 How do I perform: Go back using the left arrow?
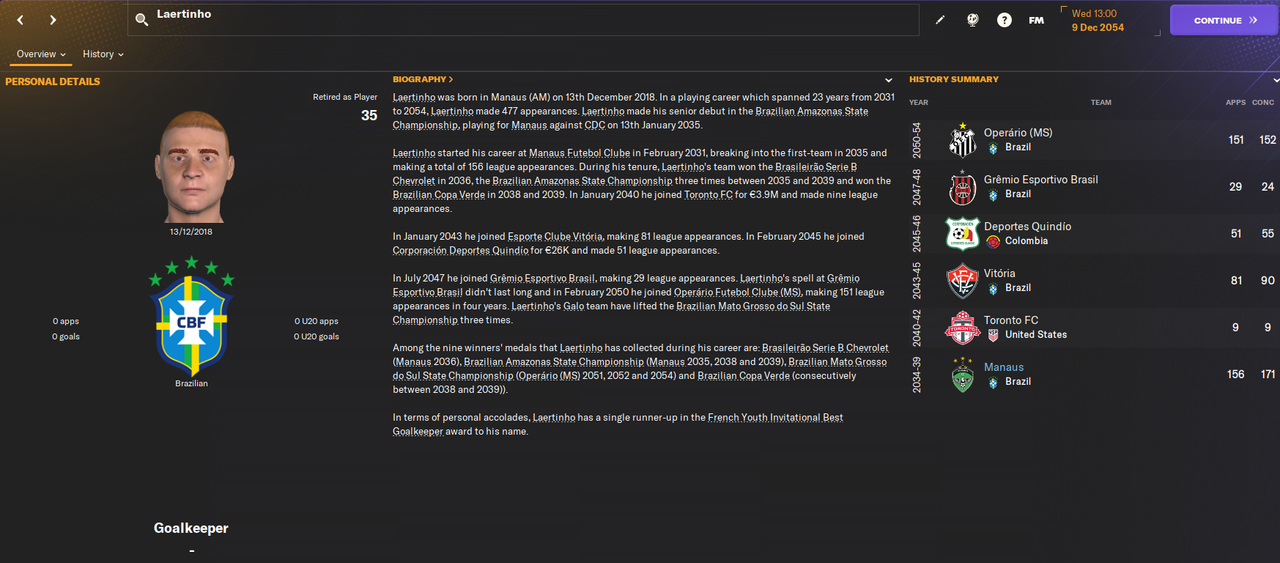click(x=20, y=20)
